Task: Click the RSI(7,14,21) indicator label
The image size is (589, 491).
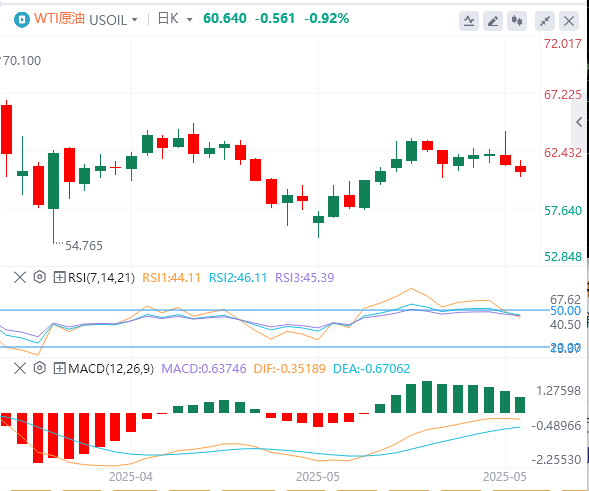Action: pos(101,278)
